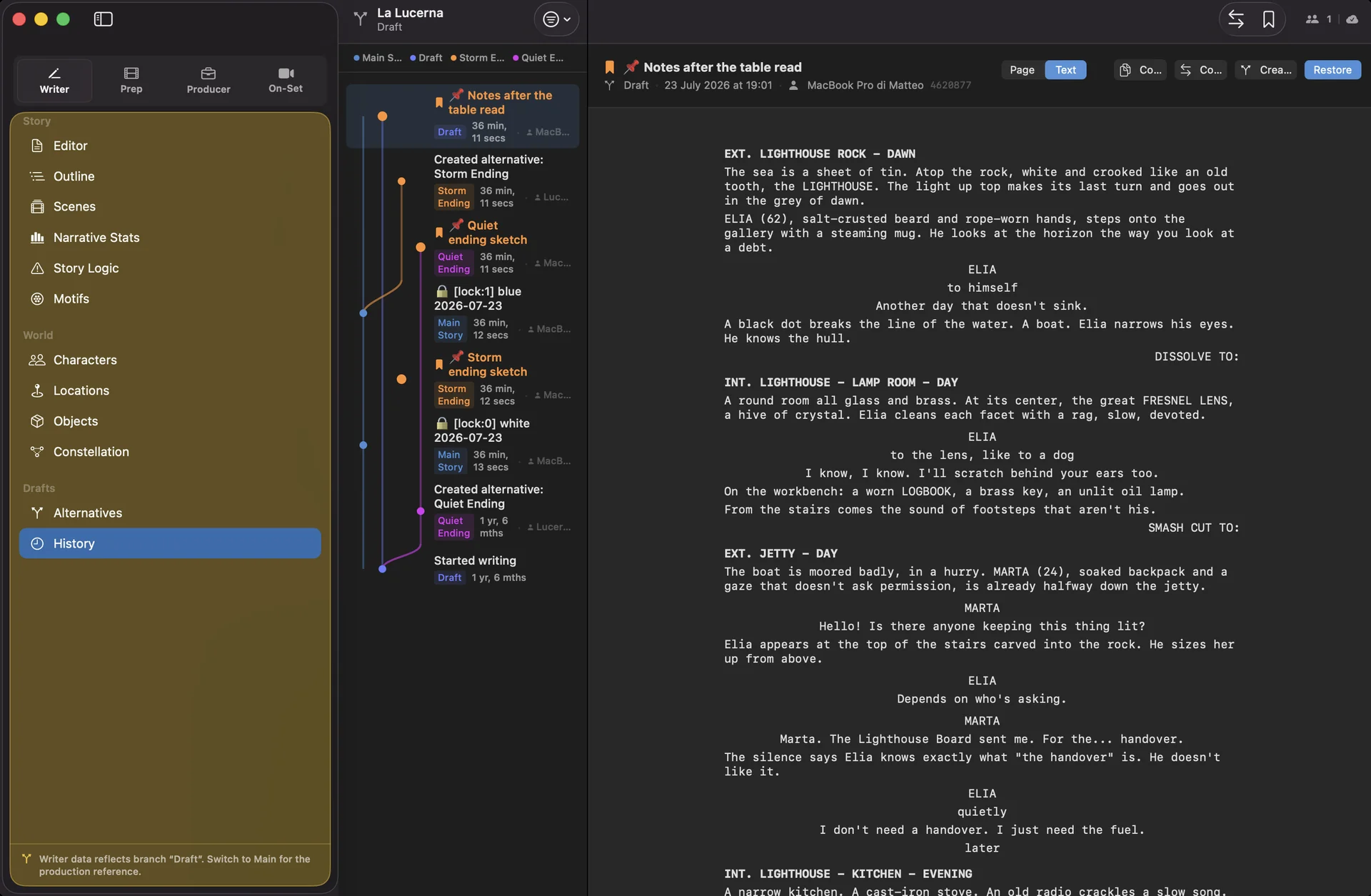Restore this snapshot
Screen dimensions: 1371x896
pos(1332,70)
